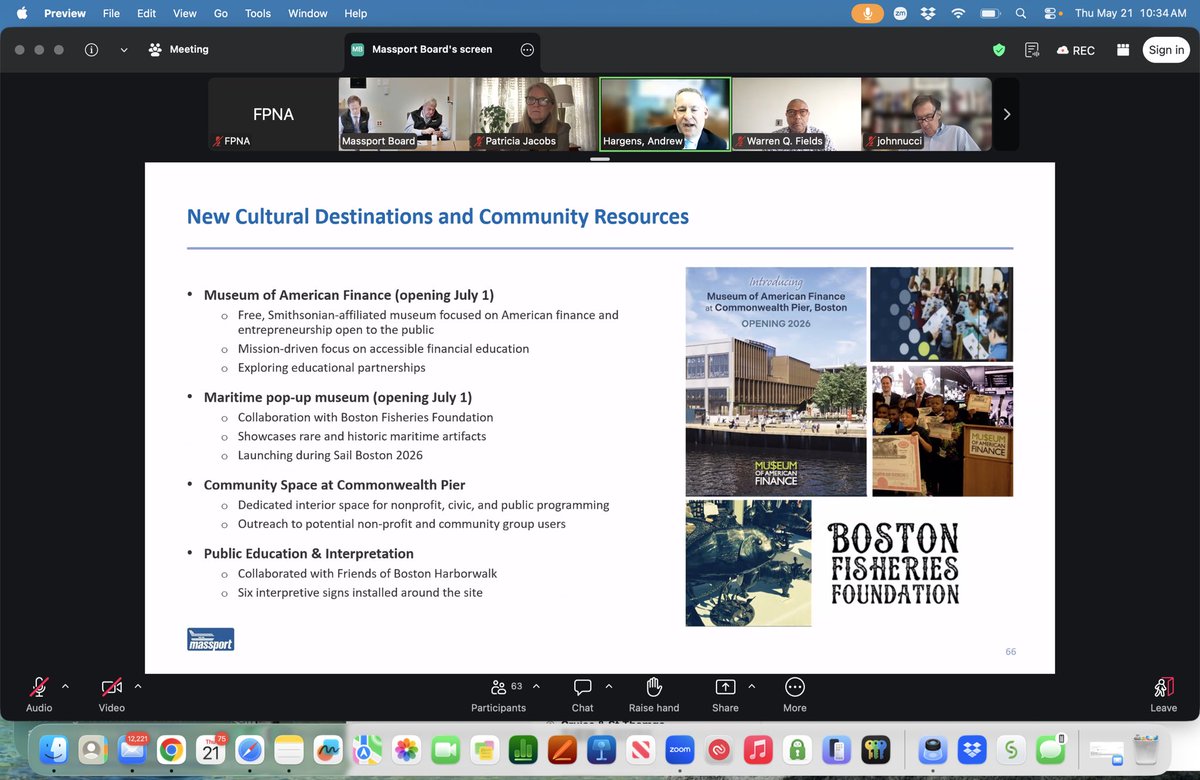Expand the chevron next to meeting info

(124, 50)
